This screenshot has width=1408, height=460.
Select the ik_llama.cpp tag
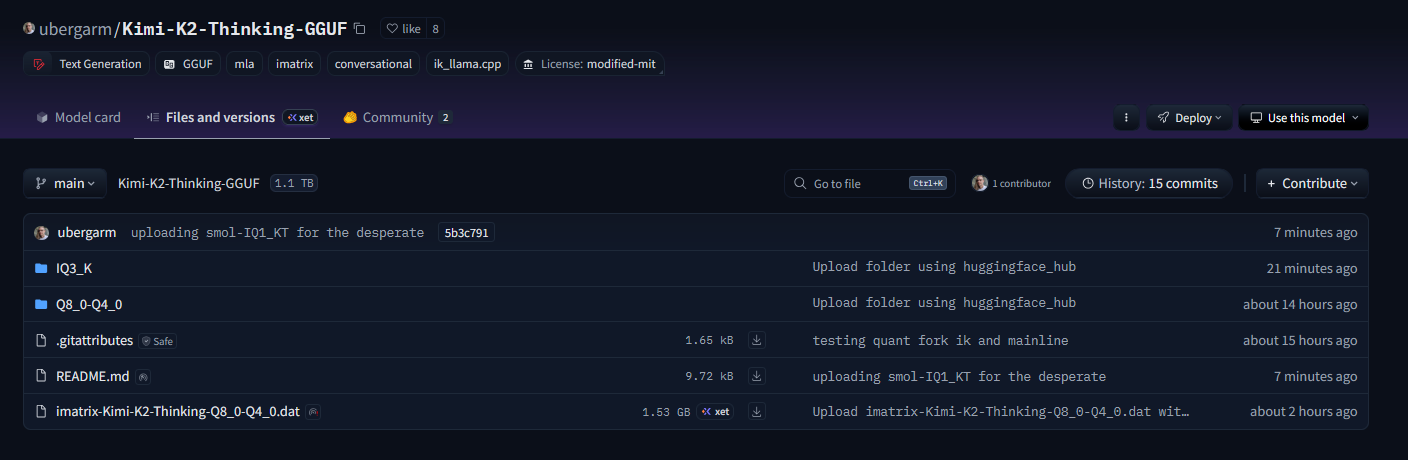click(x=468, y=64)
